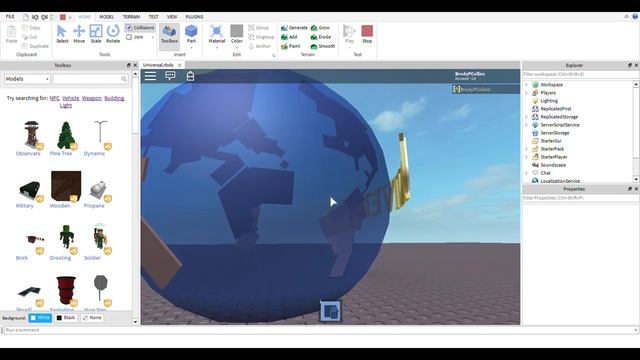Click the Vehicle search suggestion link
Viewport: 640px width, 360px height.
click(x=71, y=98)
